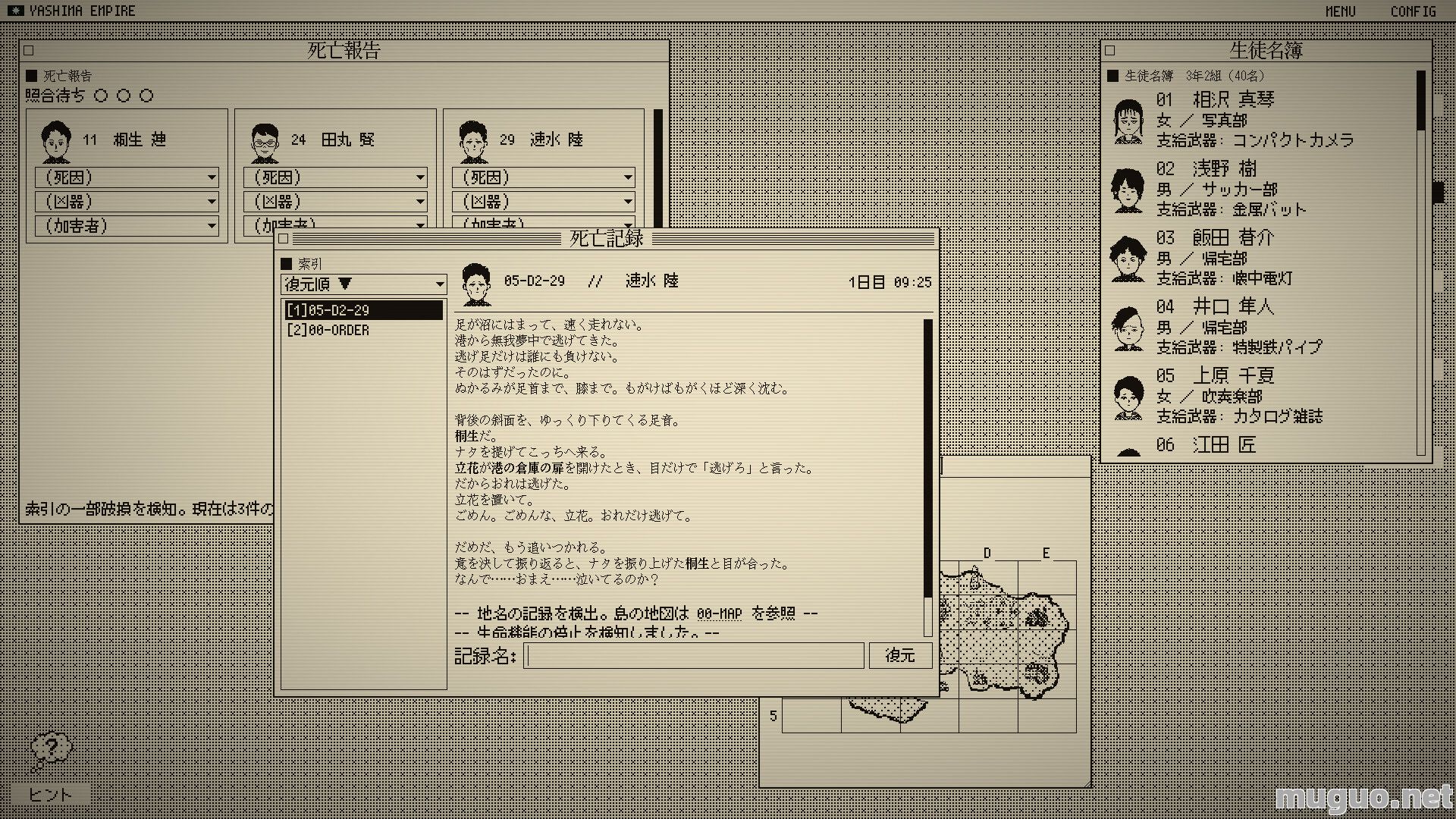The image size is (1456, 819).
Task: Click the Yashima Empire flag icon in top bar
Action: tap(15, 11)
